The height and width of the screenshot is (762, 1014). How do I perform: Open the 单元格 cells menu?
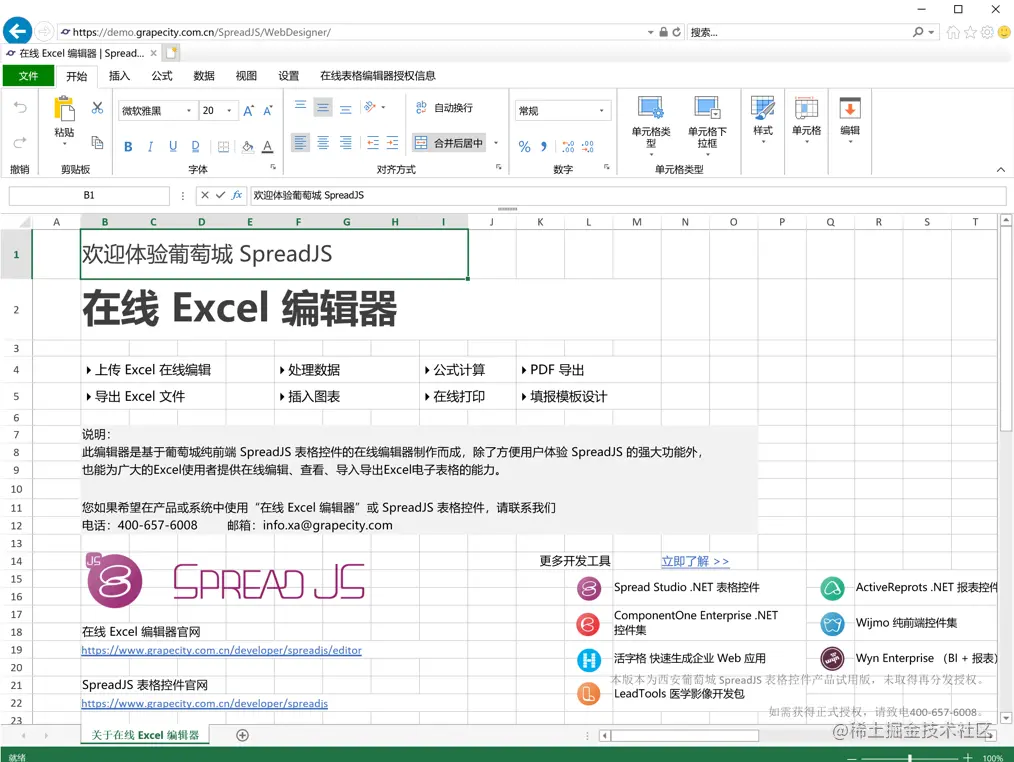806,118
